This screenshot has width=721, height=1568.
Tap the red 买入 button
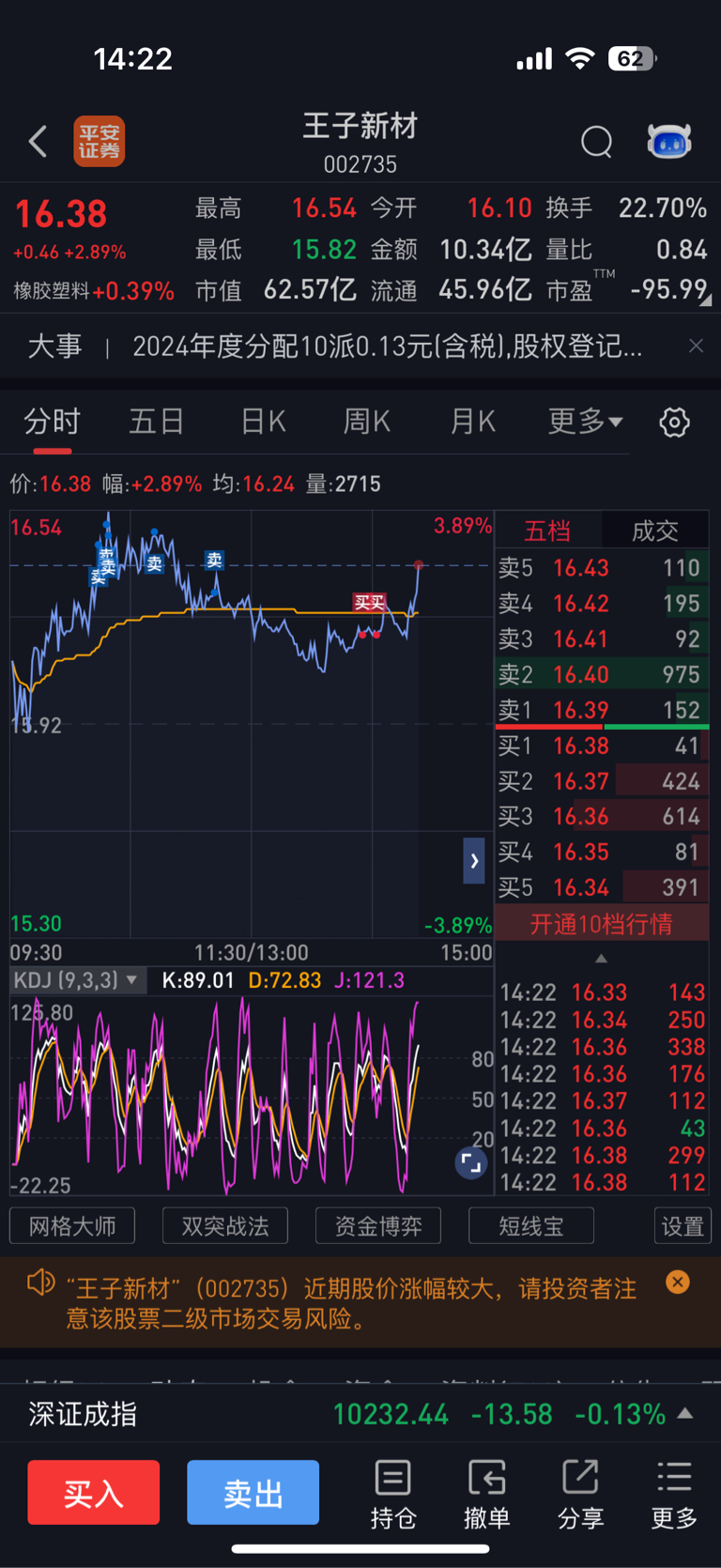94,1492
